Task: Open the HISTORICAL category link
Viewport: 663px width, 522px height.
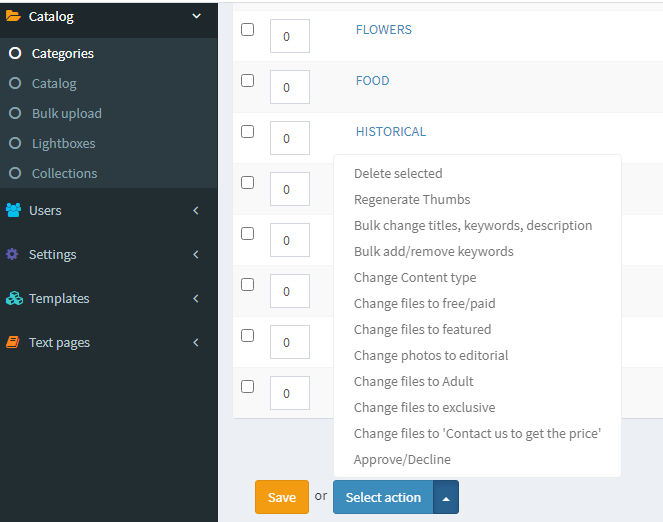Action: pos(391,131)
